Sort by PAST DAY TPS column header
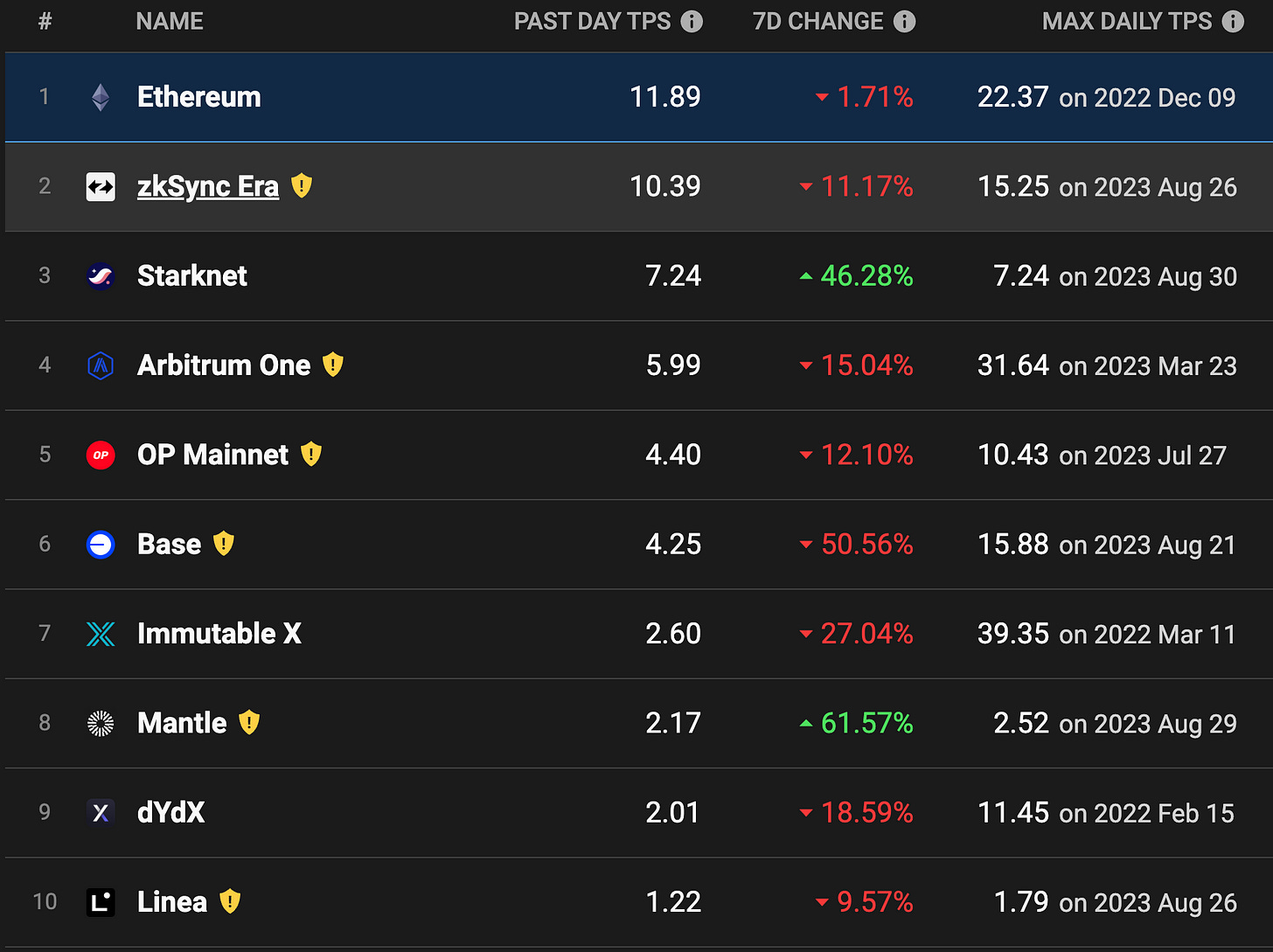Screen dimensions: 1273x952 coord(592,22)
